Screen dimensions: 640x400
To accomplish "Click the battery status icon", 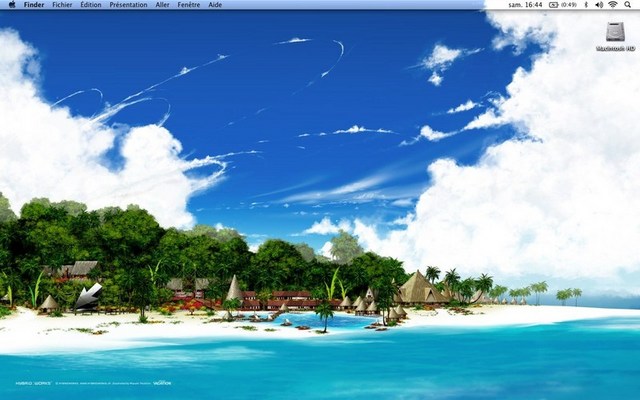I will [553, 5].
